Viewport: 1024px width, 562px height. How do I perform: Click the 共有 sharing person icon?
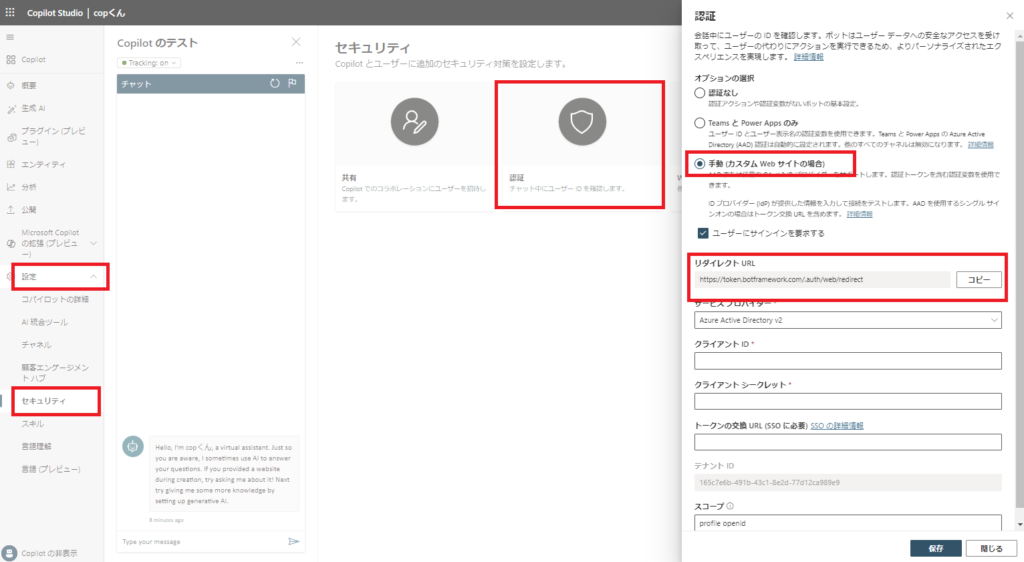(415, 121)
